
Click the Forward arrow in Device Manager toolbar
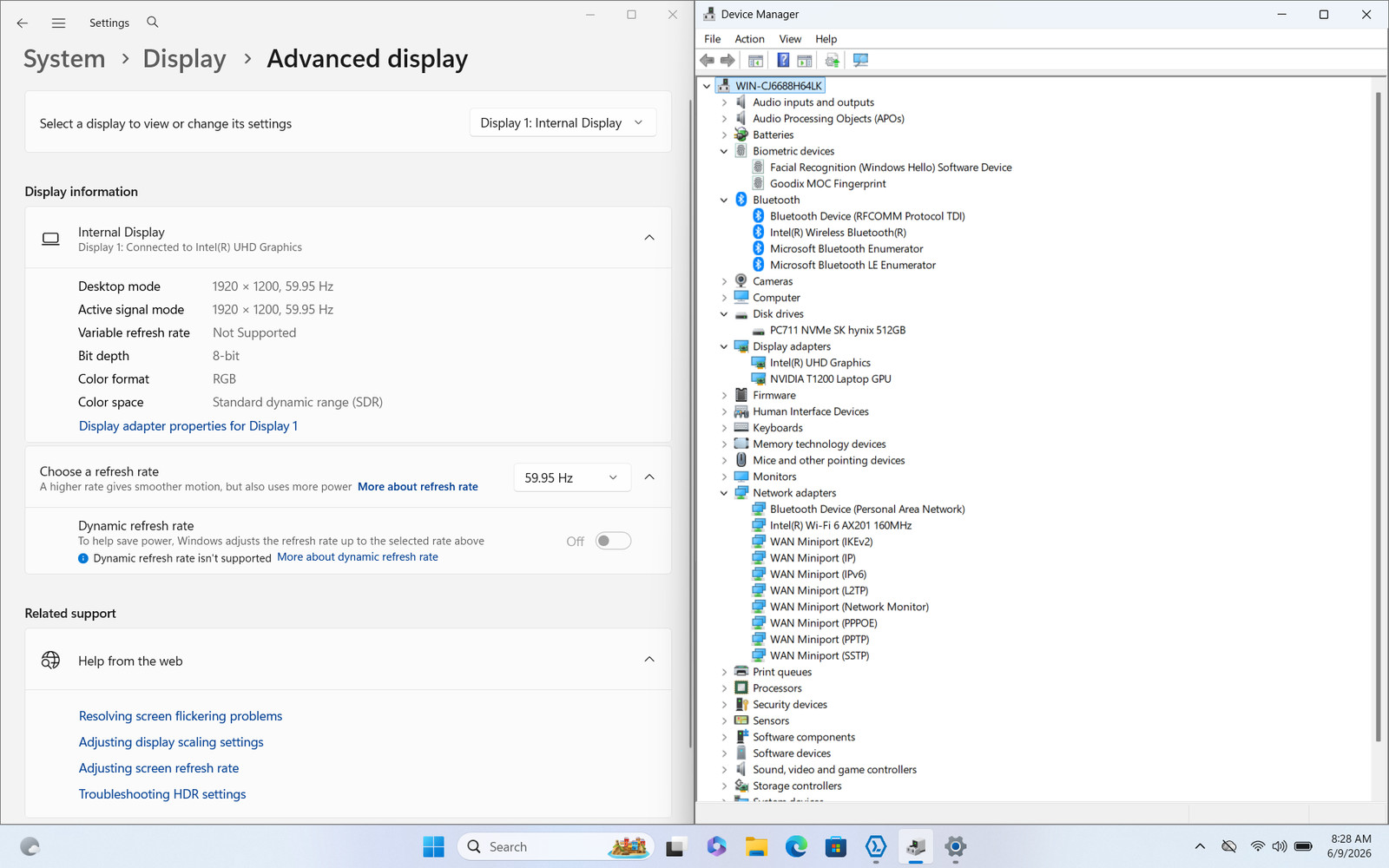(727, 60)
